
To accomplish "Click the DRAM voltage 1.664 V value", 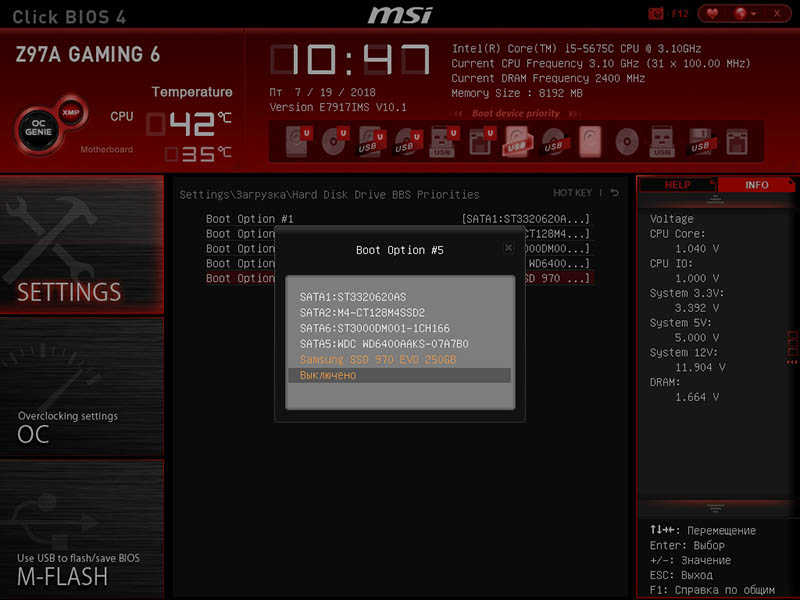I will coord(697,397).
